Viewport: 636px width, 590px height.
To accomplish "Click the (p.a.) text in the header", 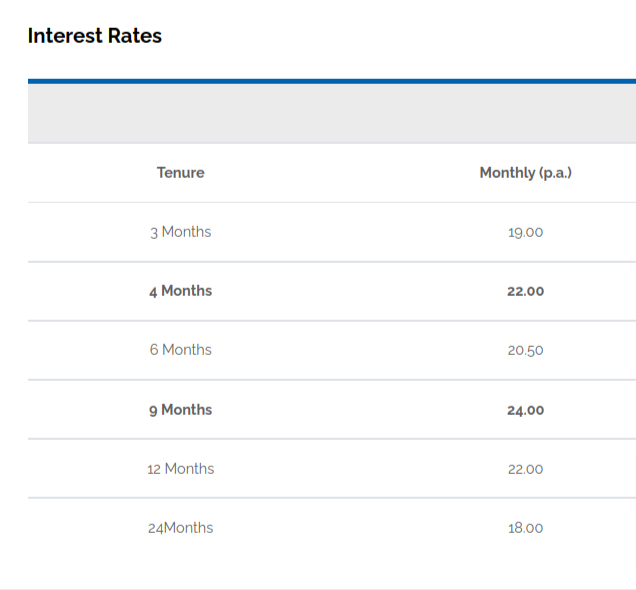I will point(555,173).
